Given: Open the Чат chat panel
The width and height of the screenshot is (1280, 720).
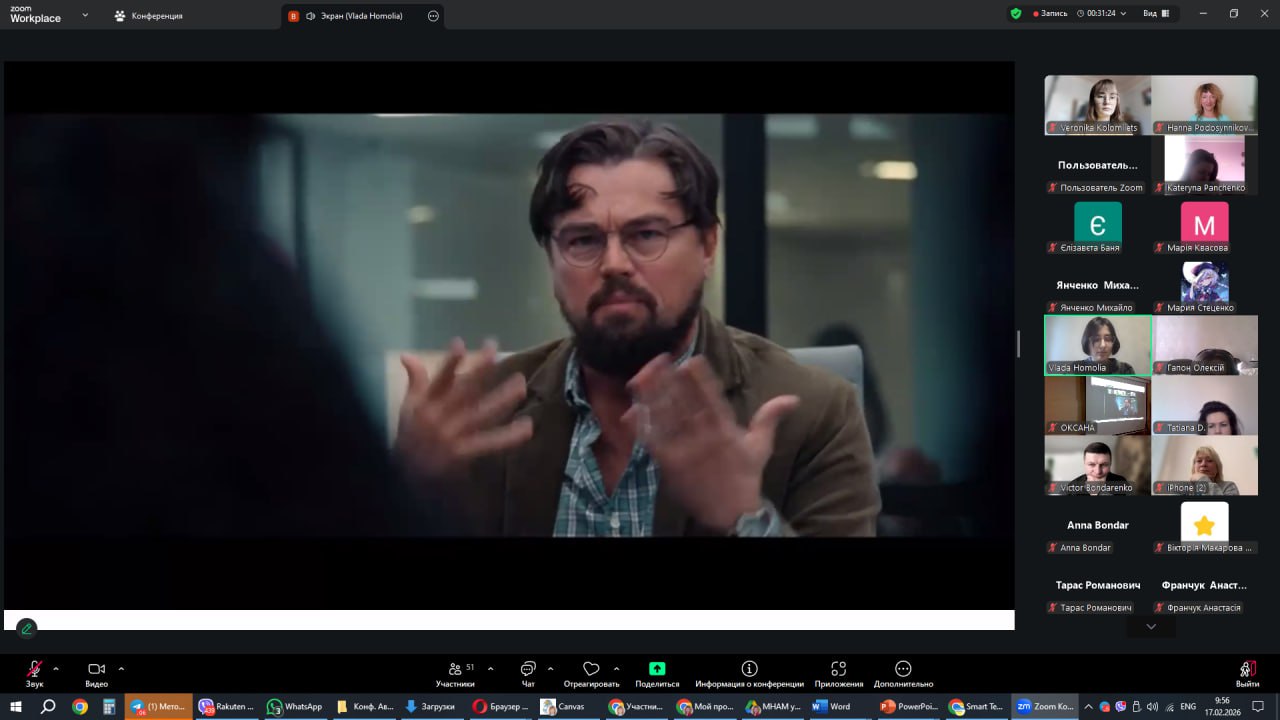Looking at the screenshot, I should point(528,669).
